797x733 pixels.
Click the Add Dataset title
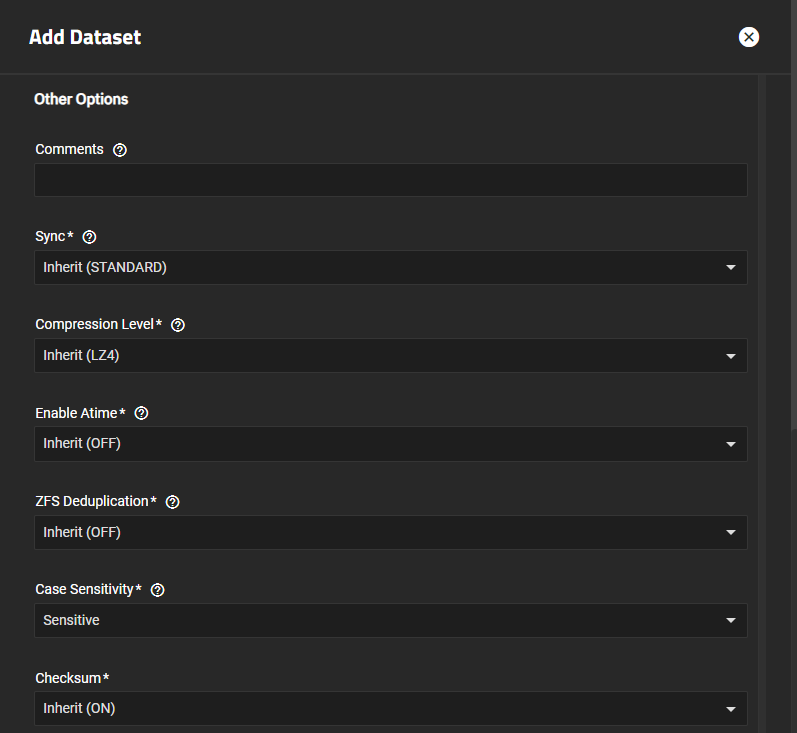click(x=85, y=38)
